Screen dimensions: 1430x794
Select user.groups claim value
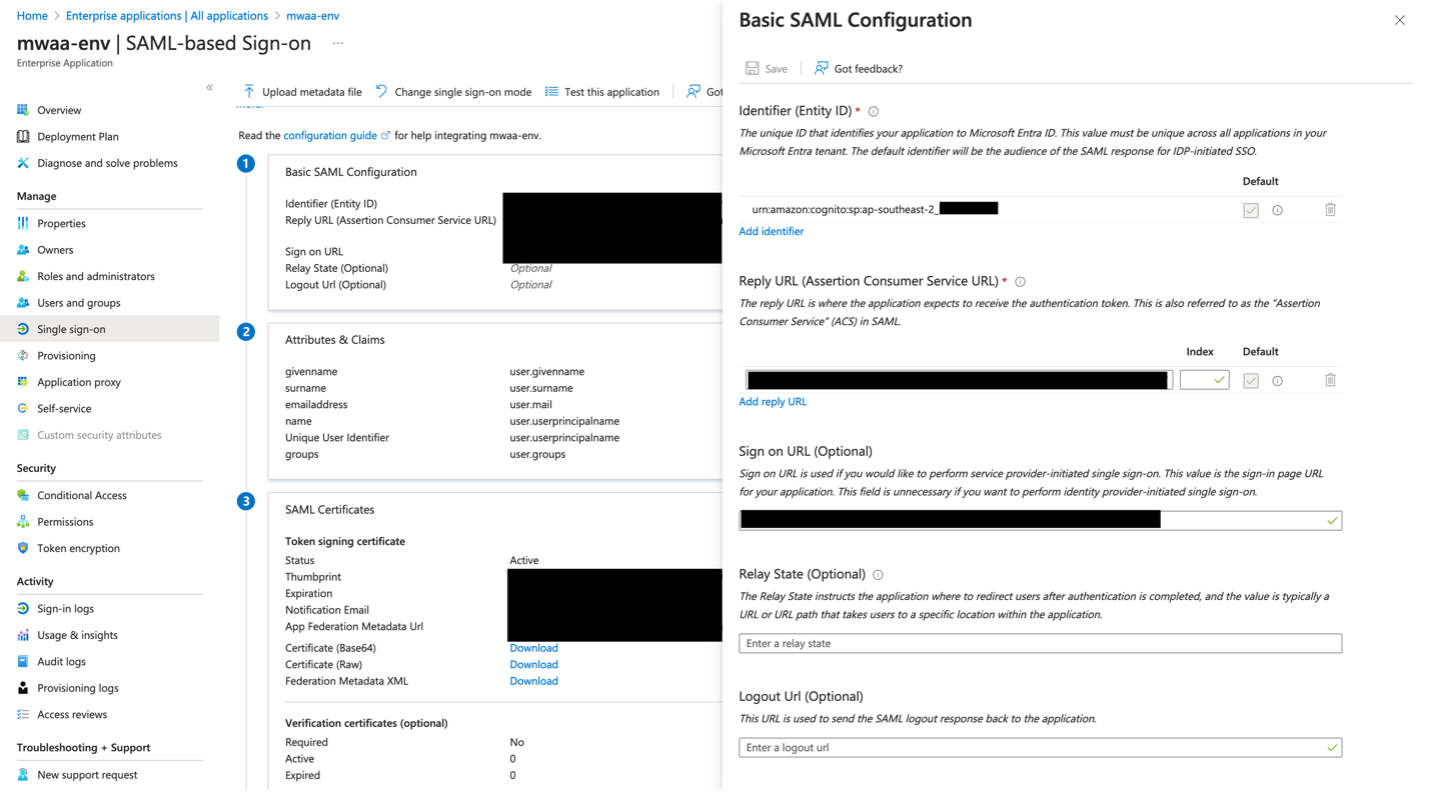(x=538, y=454)
